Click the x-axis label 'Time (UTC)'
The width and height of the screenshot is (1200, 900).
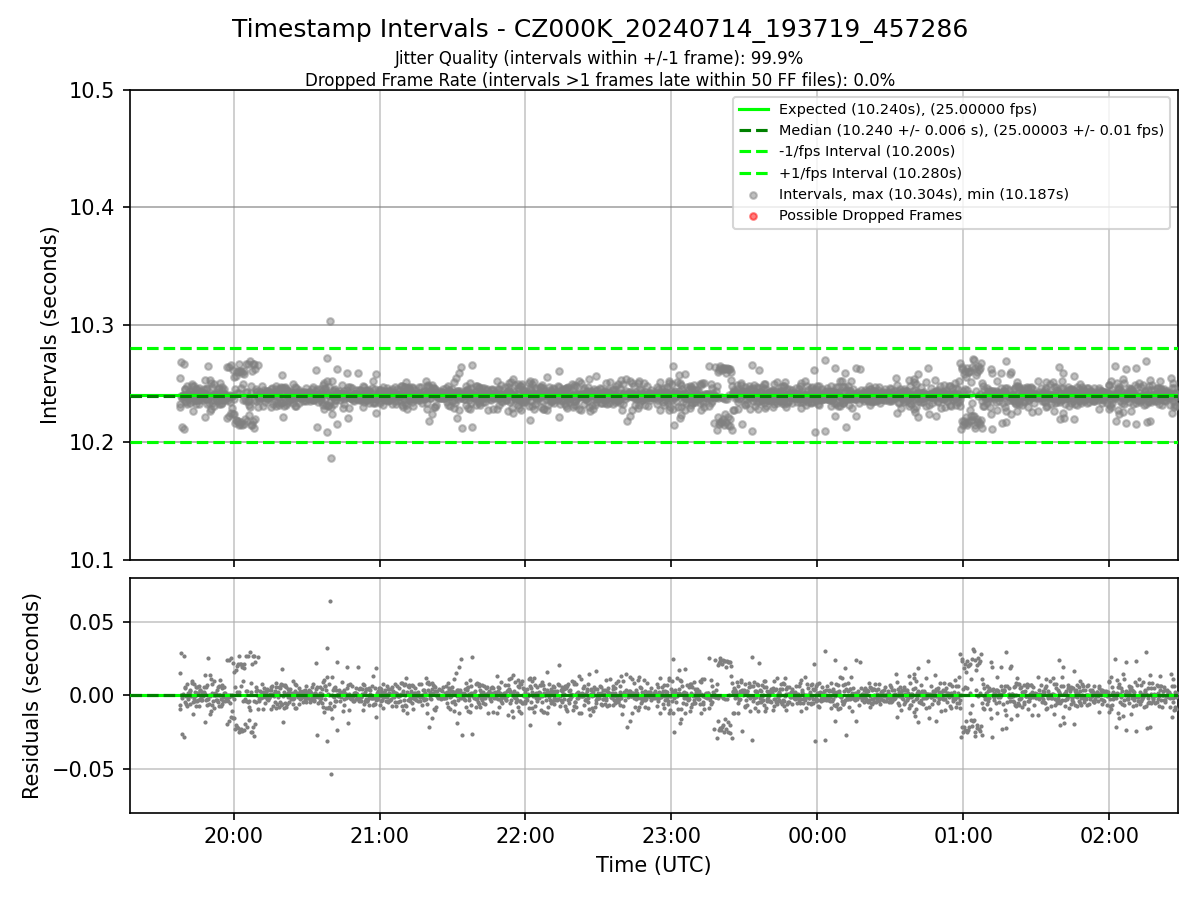653,865
